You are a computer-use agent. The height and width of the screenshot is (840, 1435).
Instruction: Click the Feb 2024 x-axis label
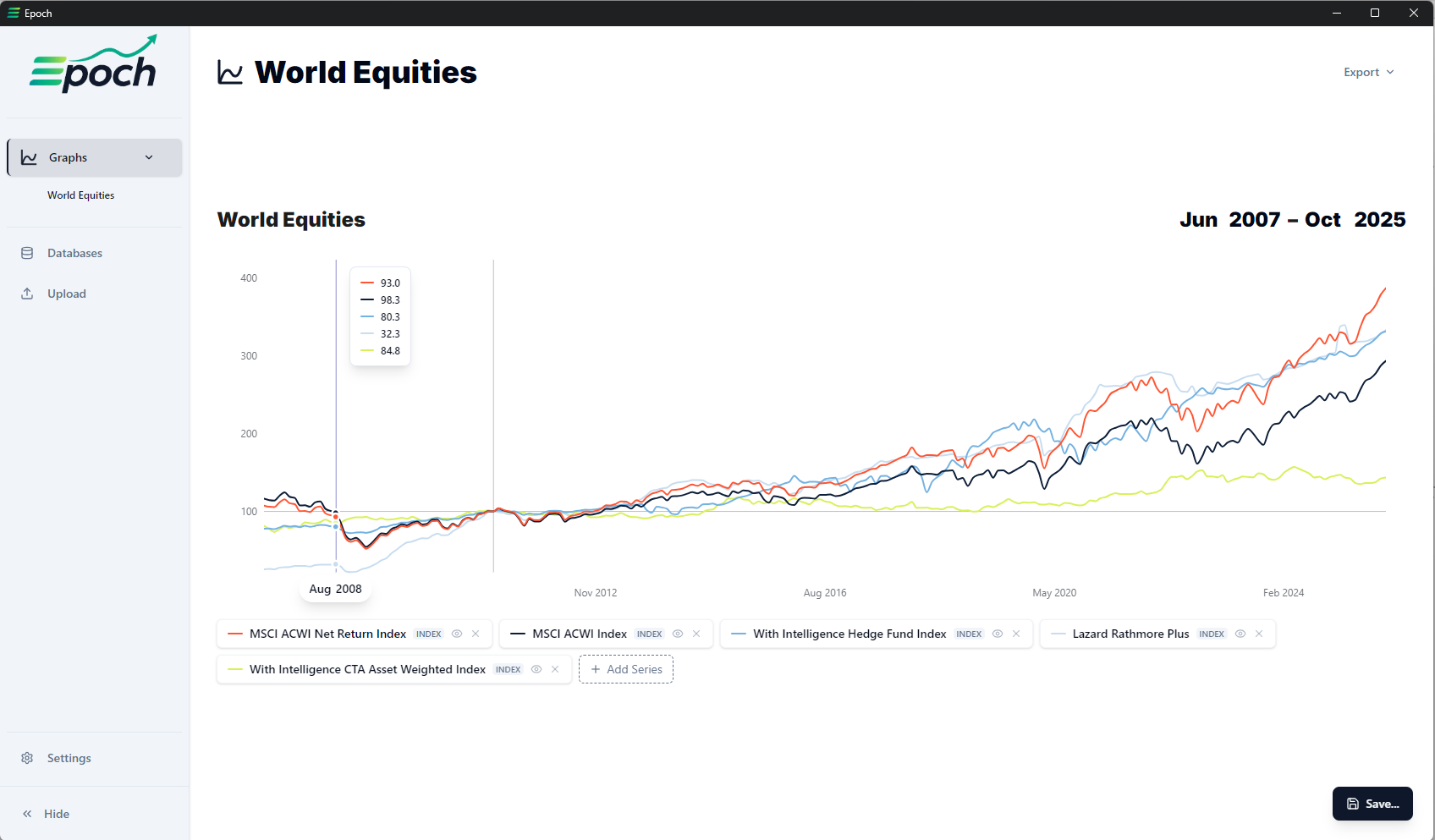coord(1284,593)
